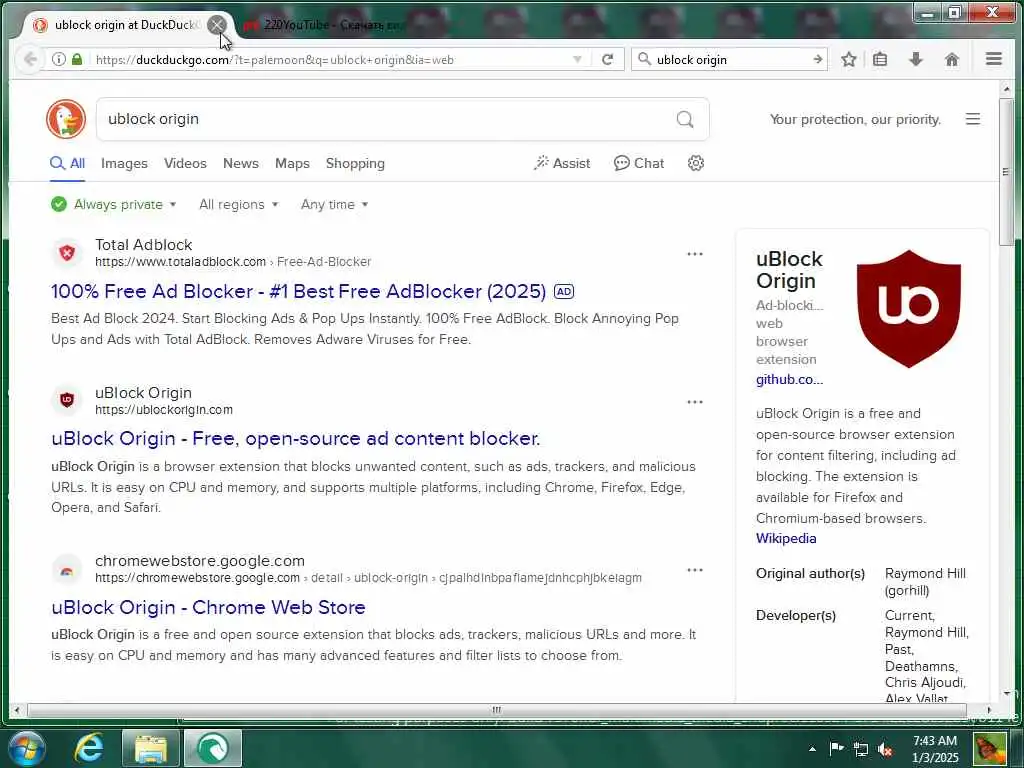Switch to the News tab

[240, 163]
